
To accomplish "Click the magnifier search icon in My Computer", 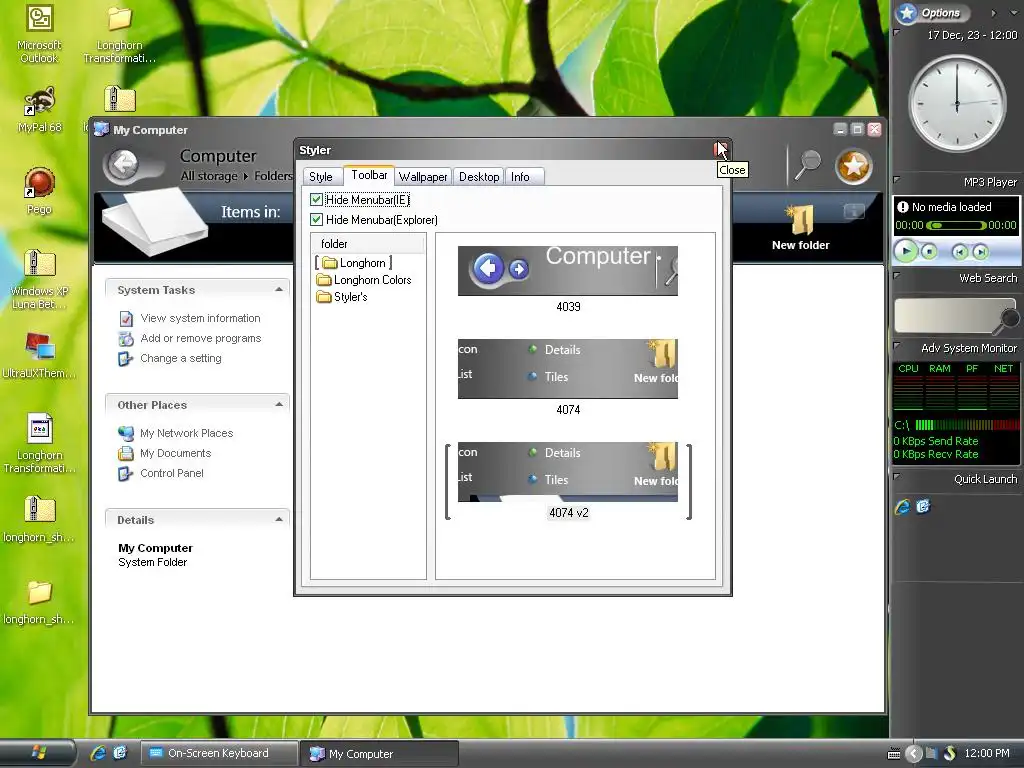I will point(808,164).
